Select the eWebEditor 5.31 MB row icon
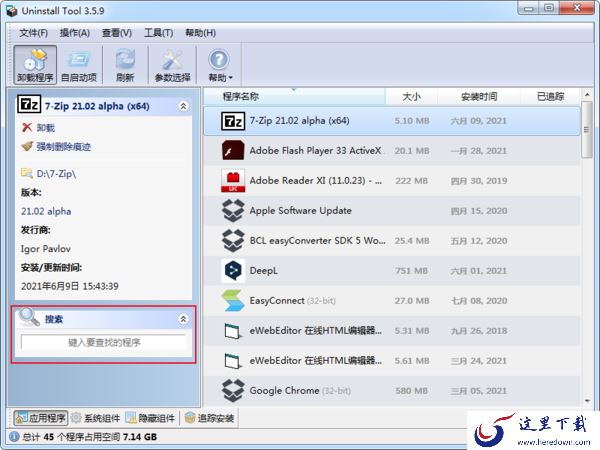The image size is (600, 450). point(233,331)
